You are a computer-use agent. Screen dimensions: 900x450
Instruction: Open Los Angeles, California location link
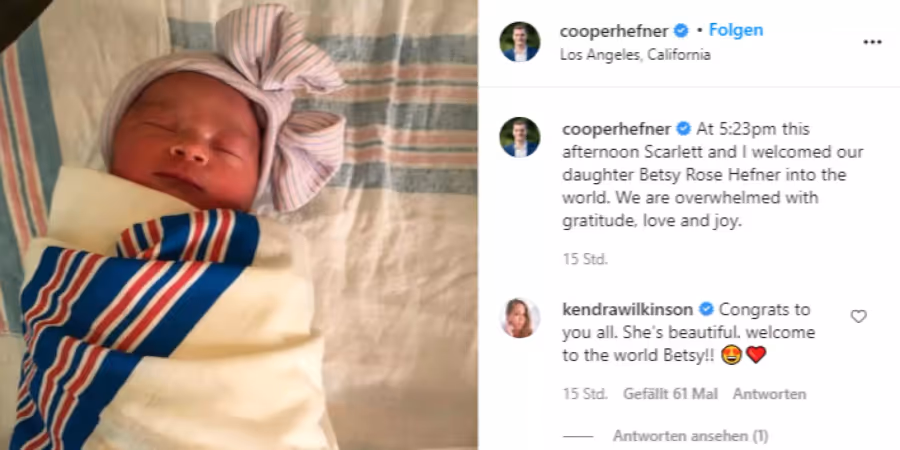click(x=635, y=55)
